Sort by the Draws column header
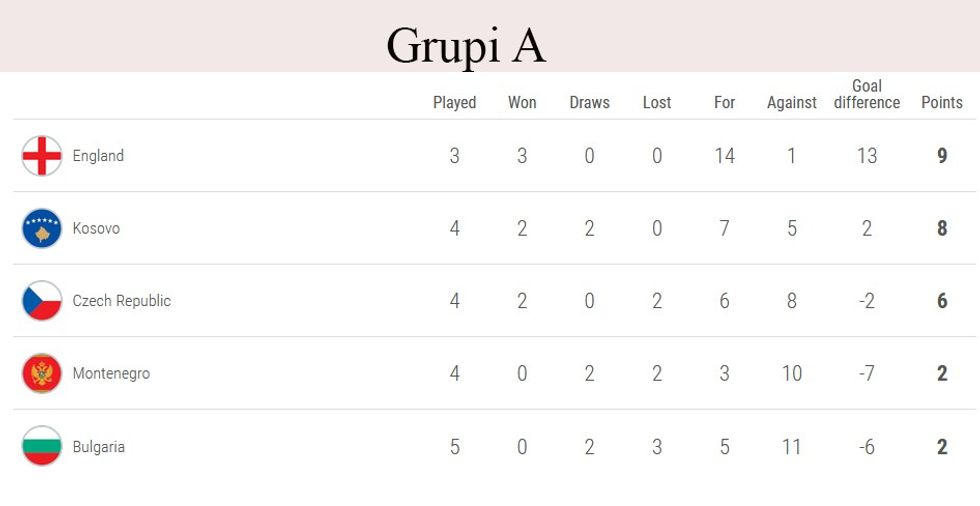This screenshot has width=980, height=506. tap(589, 102)
